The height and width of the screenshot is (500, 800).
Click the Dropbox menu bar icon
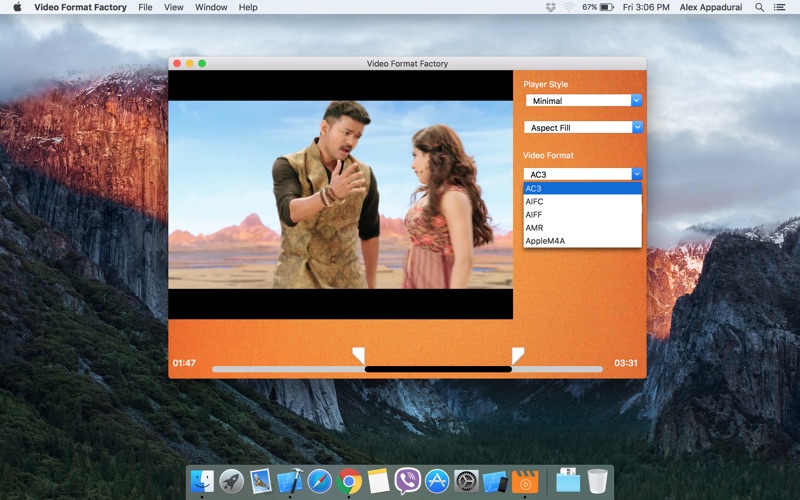coord(551,7)
